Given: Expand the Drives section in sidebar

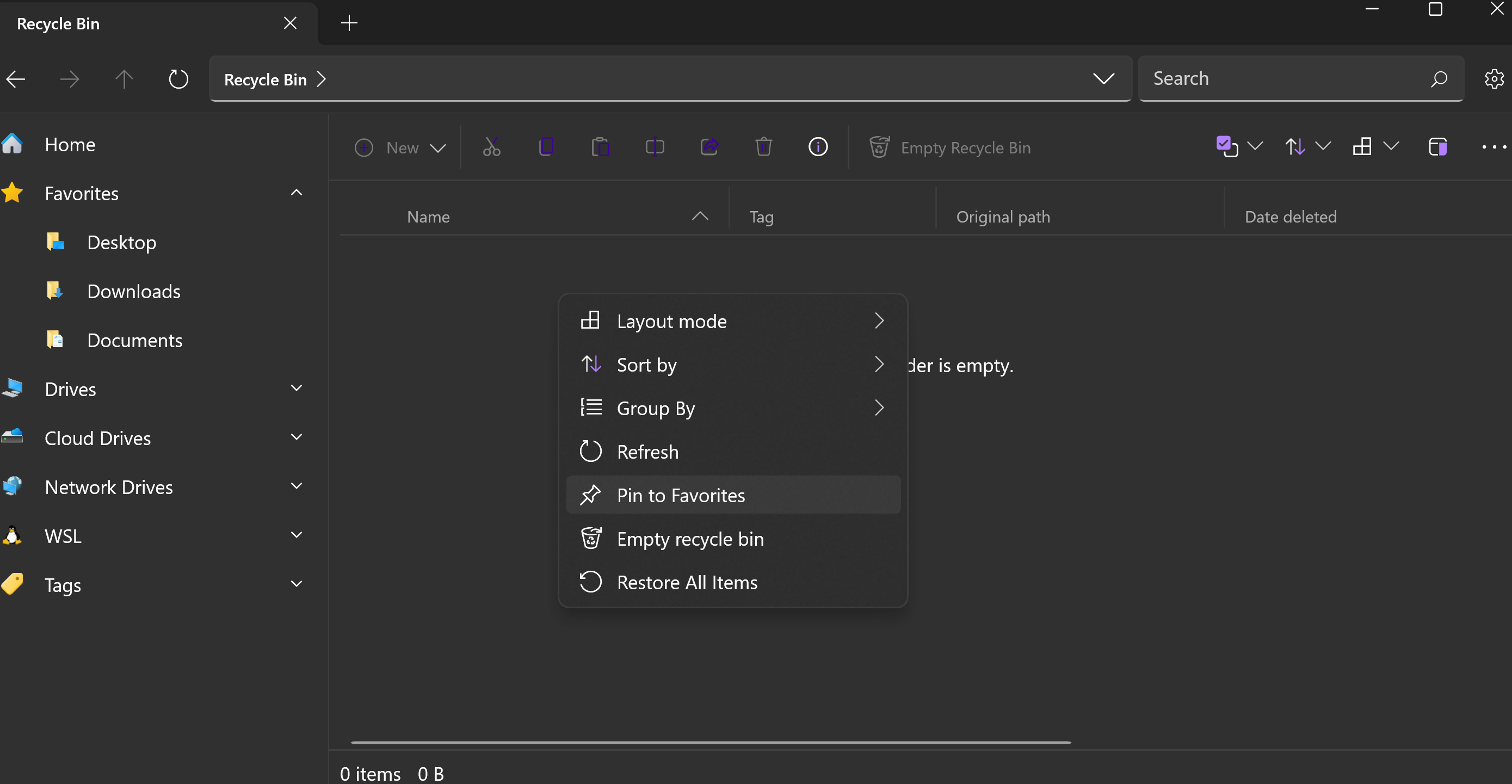Looking at the screenshot, I should tap(297, 388).
